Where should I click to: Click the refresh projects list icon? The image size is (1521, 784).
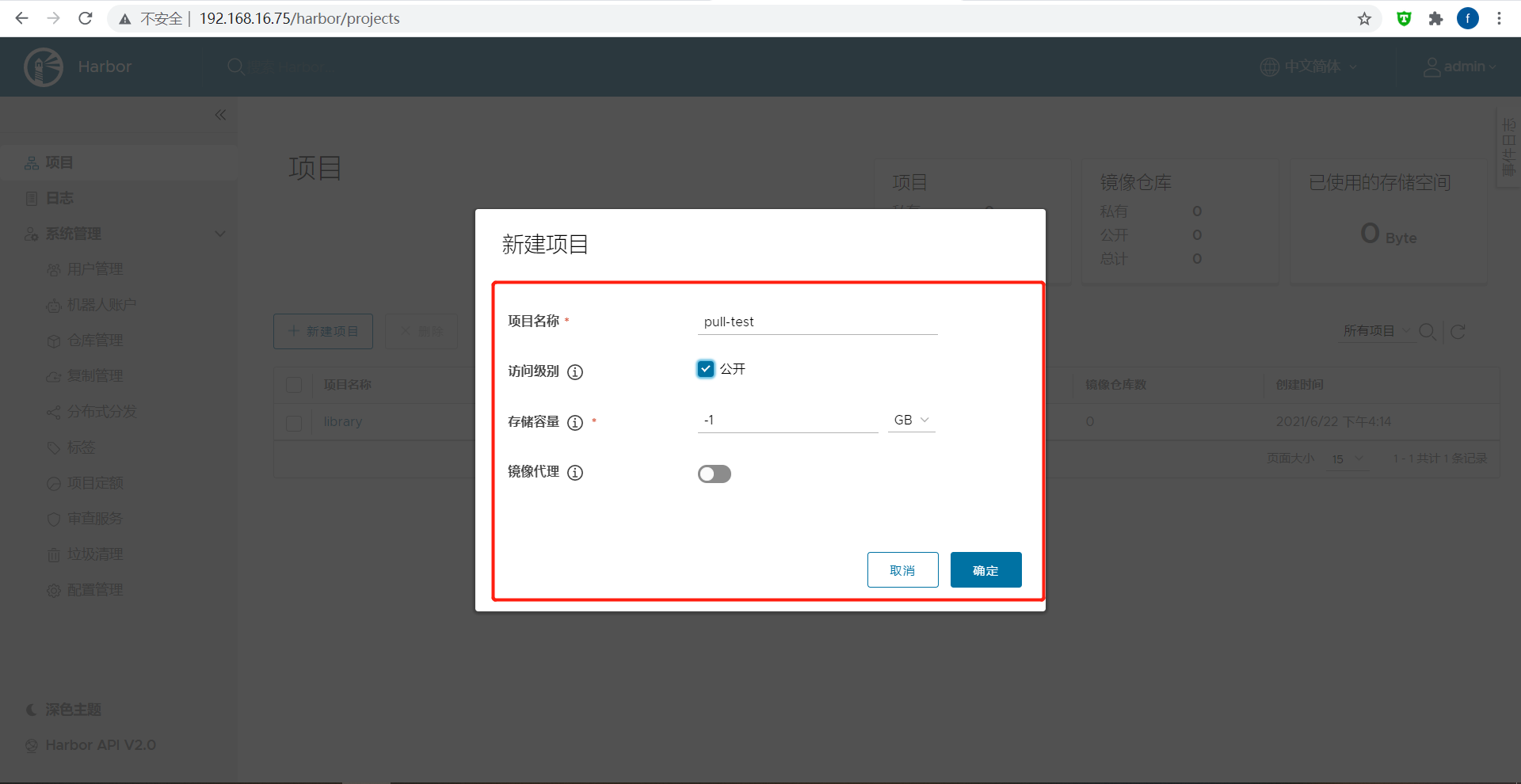click(1458, 332)
